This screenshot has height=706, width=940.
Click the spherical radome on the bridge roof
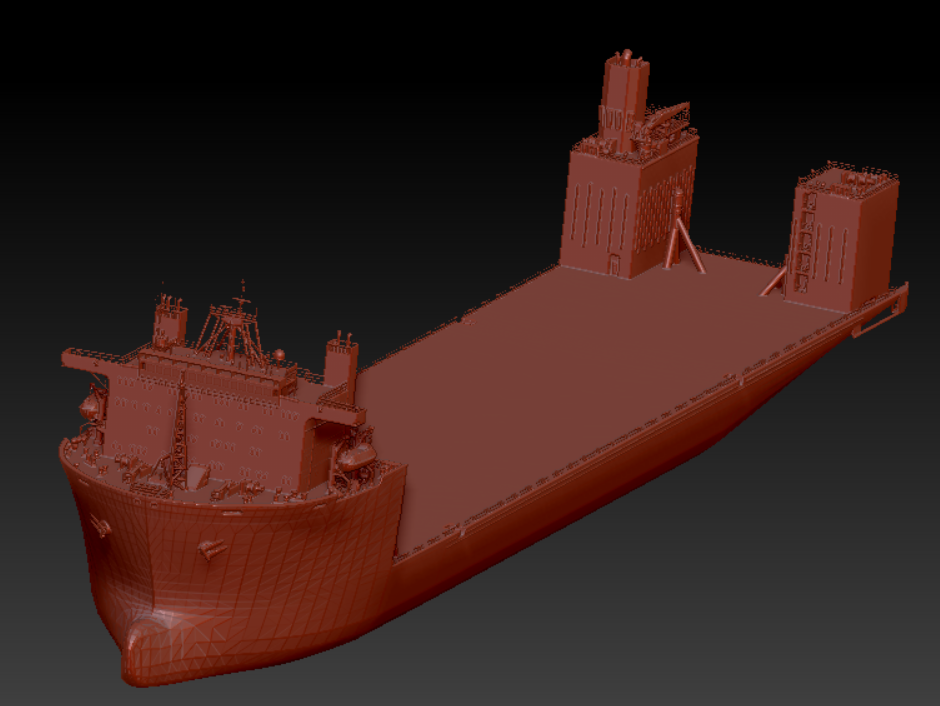279,355
